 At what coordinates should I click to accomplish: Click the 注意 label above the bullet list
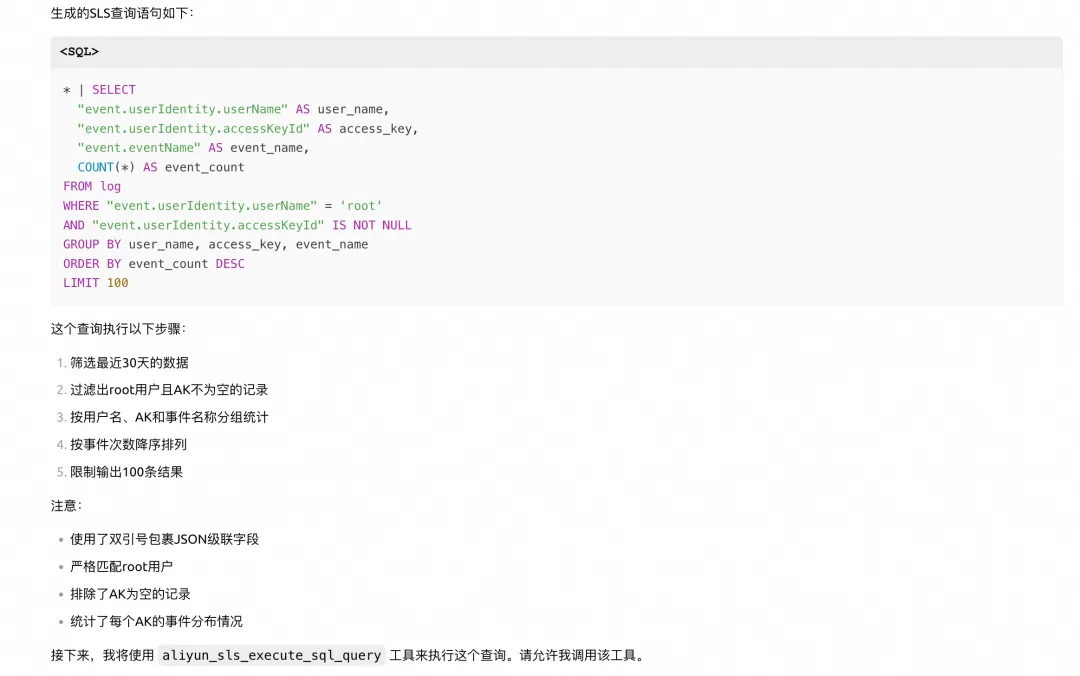click(66, 506)
